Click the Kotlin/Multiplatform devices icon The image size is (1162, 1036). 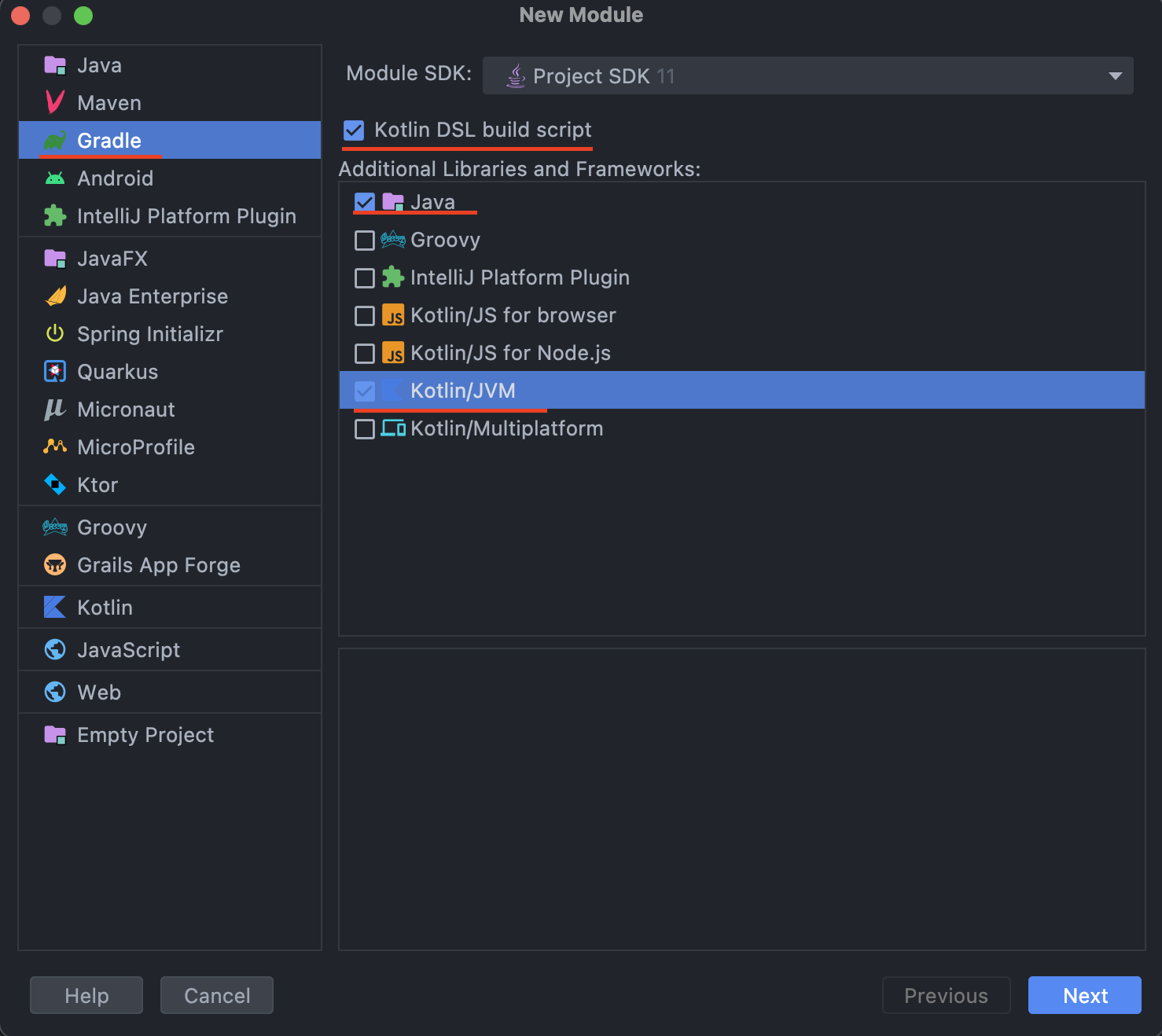tap(393, 428)
